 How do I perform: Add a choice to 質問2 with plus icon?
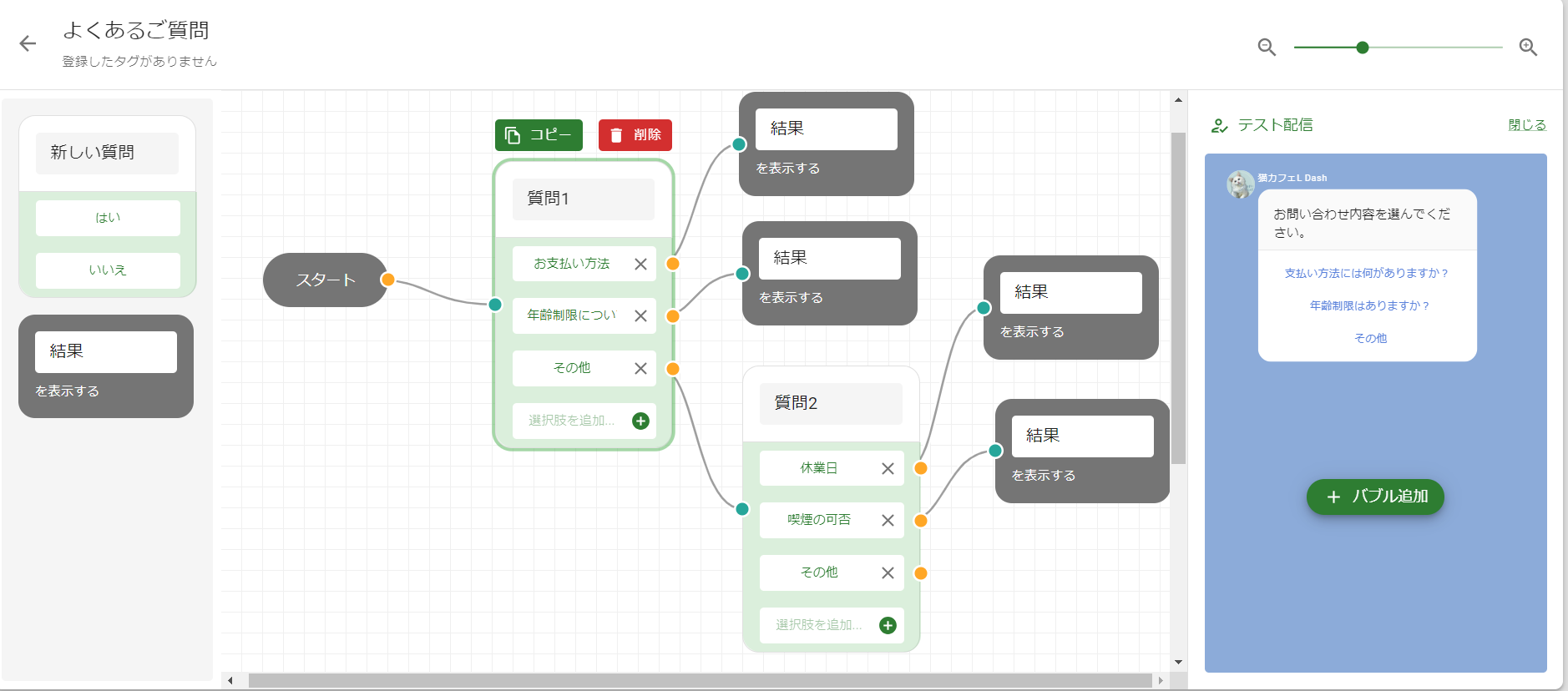pyautogui.click(x=888, y=625)
